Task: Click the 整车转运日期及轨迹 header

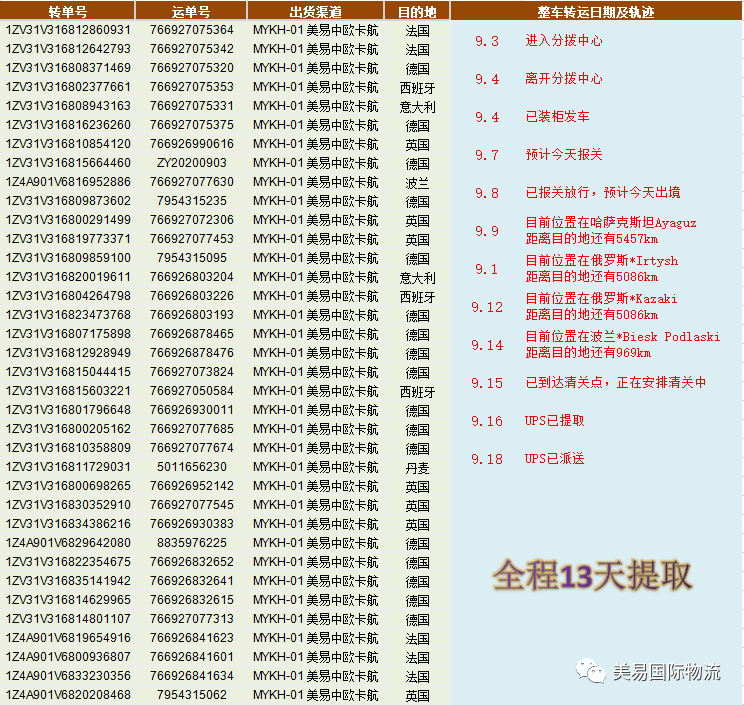Action: point(596,11)
